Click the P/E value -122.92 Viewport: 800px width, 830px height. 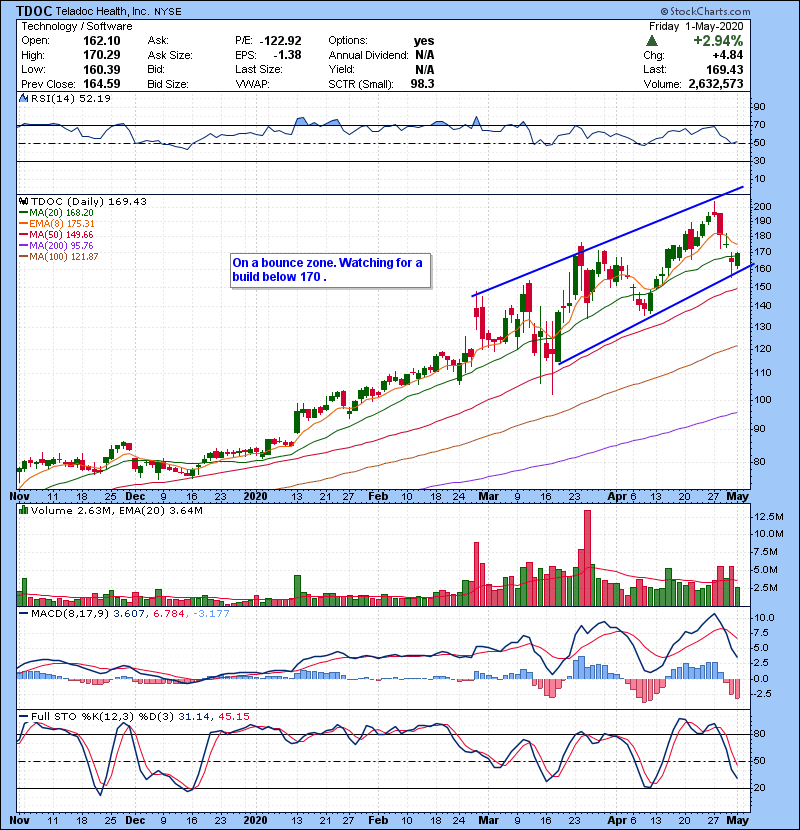pyautogui.click(x=280, y=41)
